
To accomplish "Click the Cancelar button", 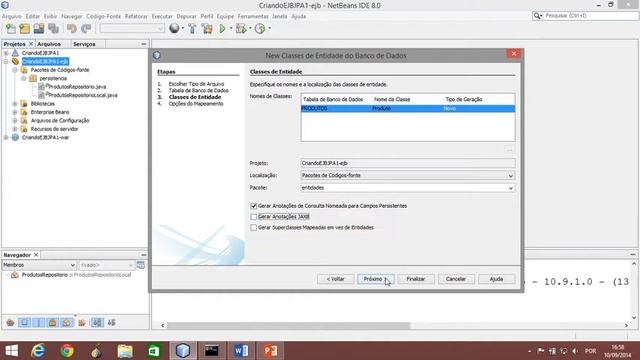I will (456, 279).
